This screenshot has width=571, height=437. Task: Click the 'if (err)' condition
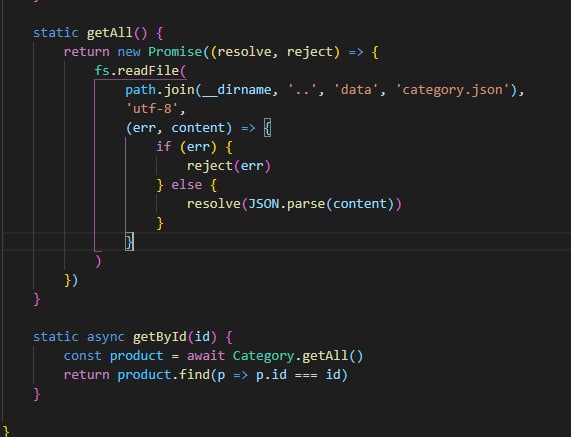186,147
